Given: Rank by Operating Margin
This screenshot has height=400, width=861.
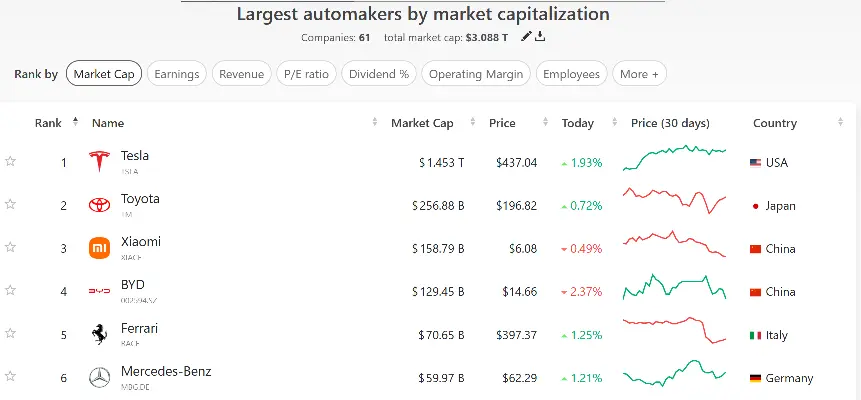Looking at the screenshot, I should (476, 74).
